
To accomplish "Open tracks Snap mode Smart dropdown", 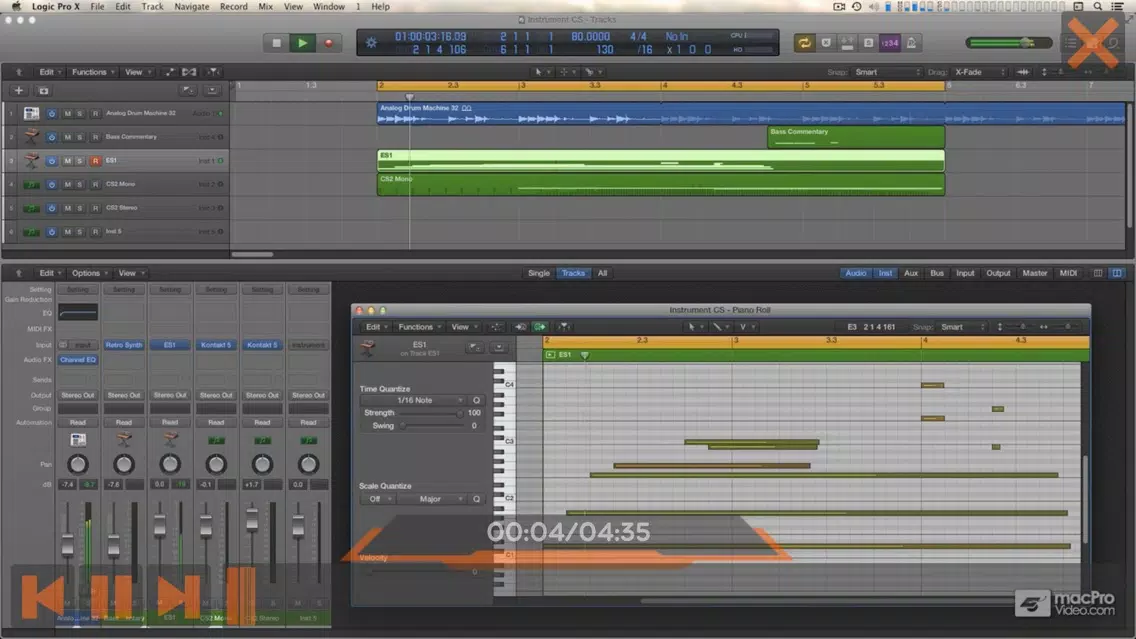I will [887, 72].
